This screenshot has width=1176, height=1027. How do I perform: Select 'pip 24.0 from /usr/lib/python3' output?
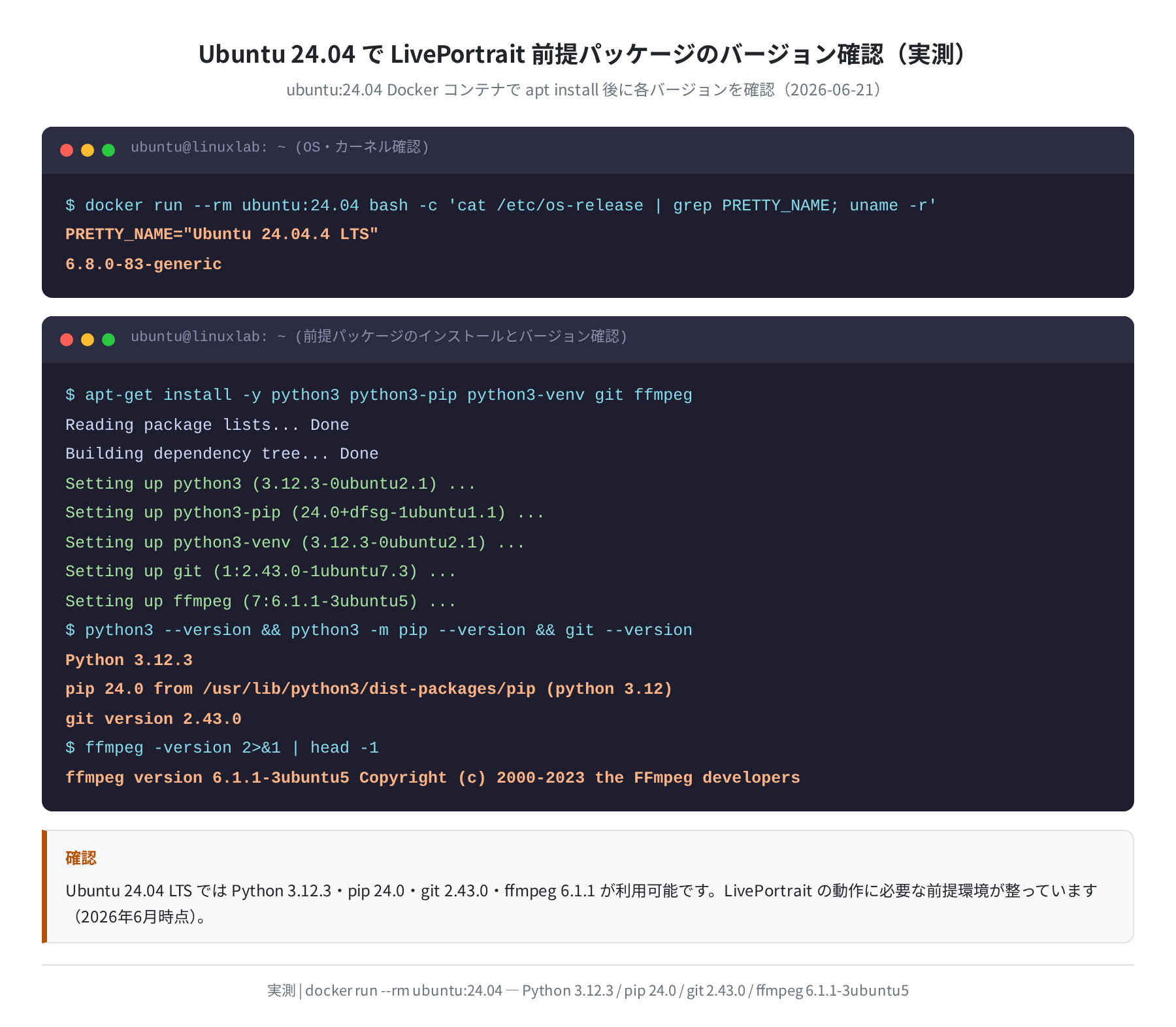tap(369, 689)
